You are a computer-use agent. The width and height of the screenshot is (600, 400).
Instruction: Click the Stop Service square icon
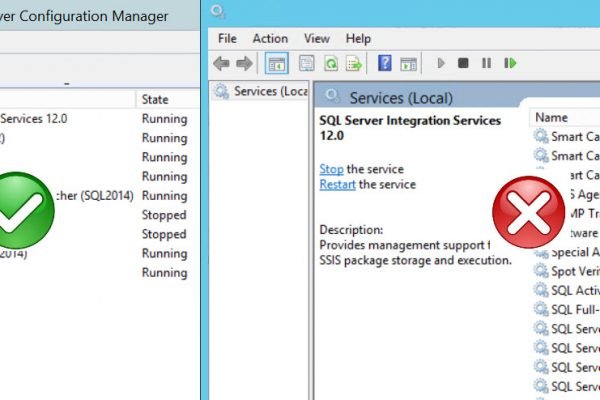tap(463, 64)
